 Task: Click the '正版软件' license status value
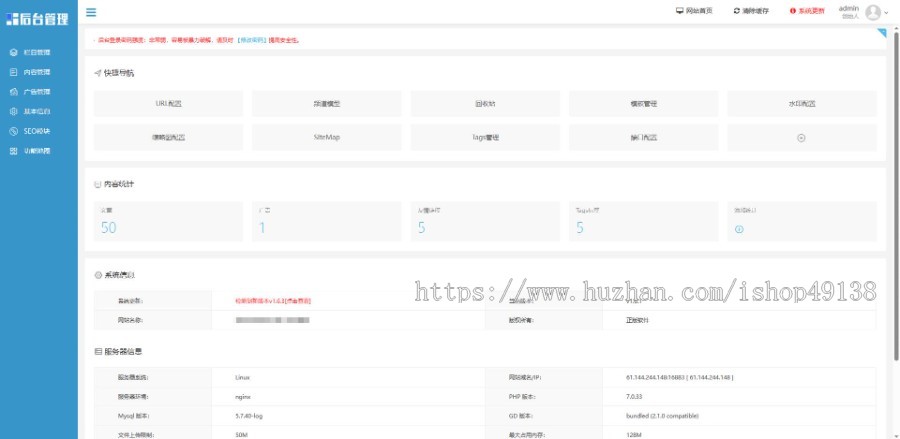tap(637, 320)
